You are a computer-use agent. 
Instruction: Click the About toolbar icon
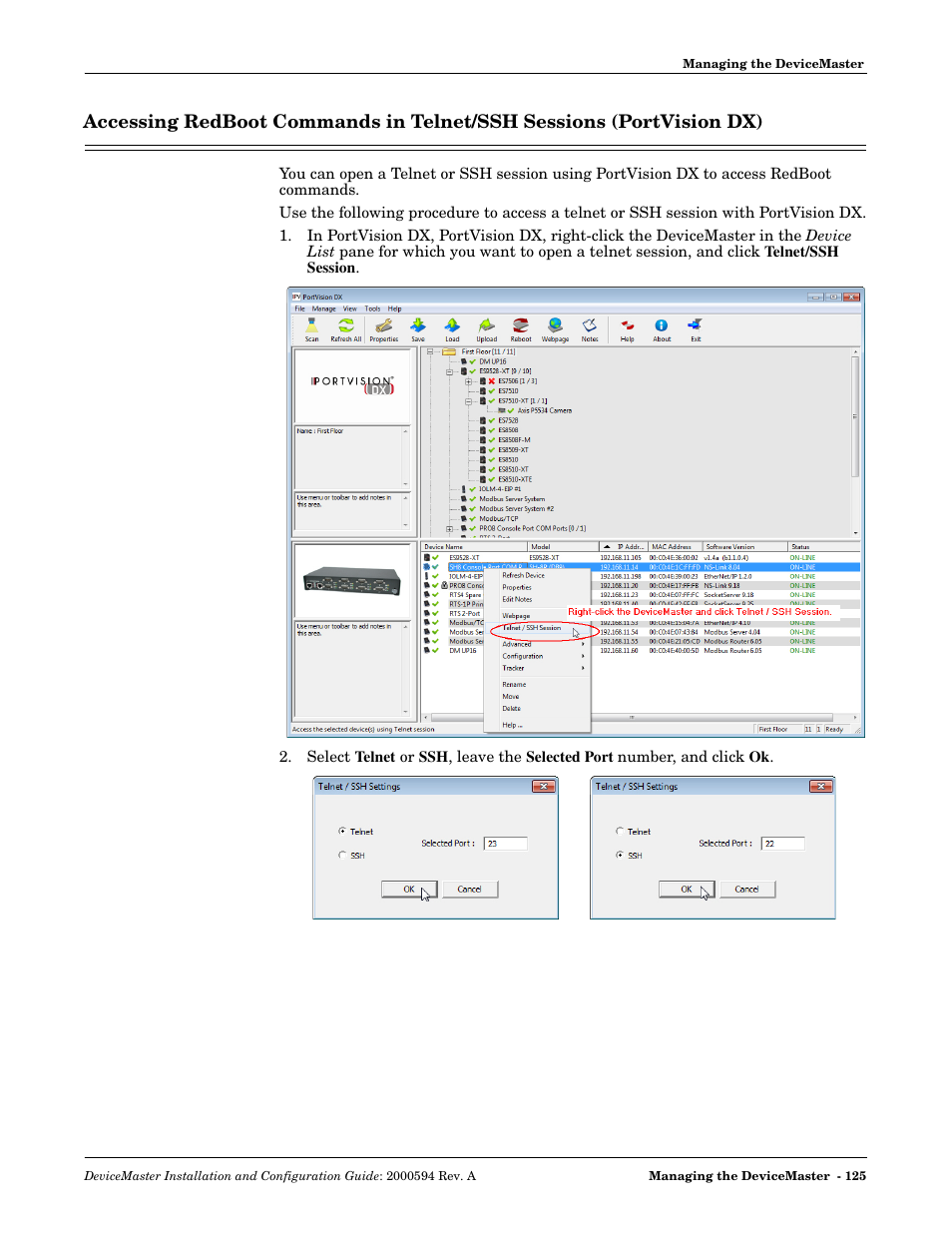(662, 329)
